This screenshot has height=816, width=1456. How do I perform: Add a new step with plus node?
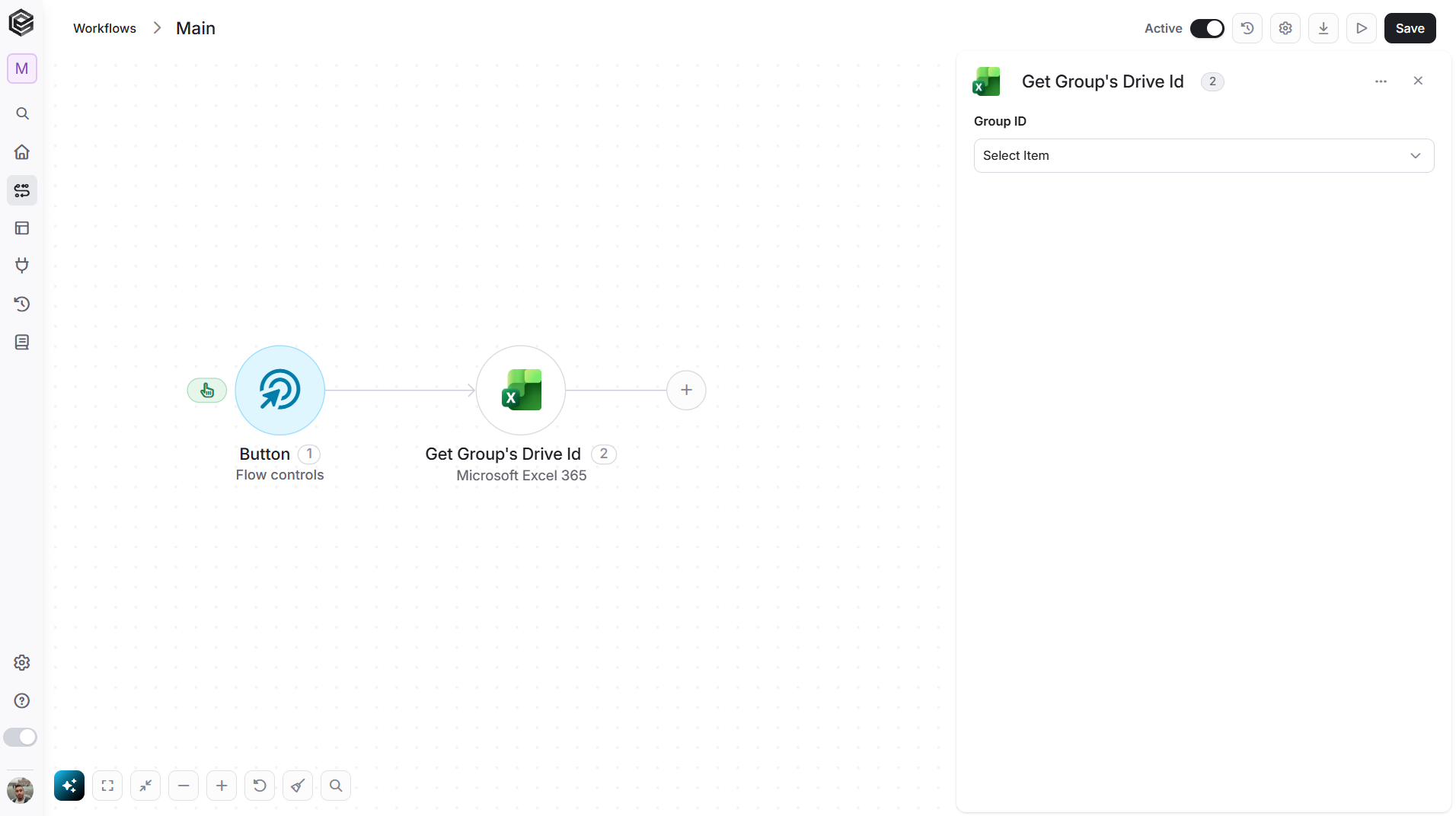686,390
